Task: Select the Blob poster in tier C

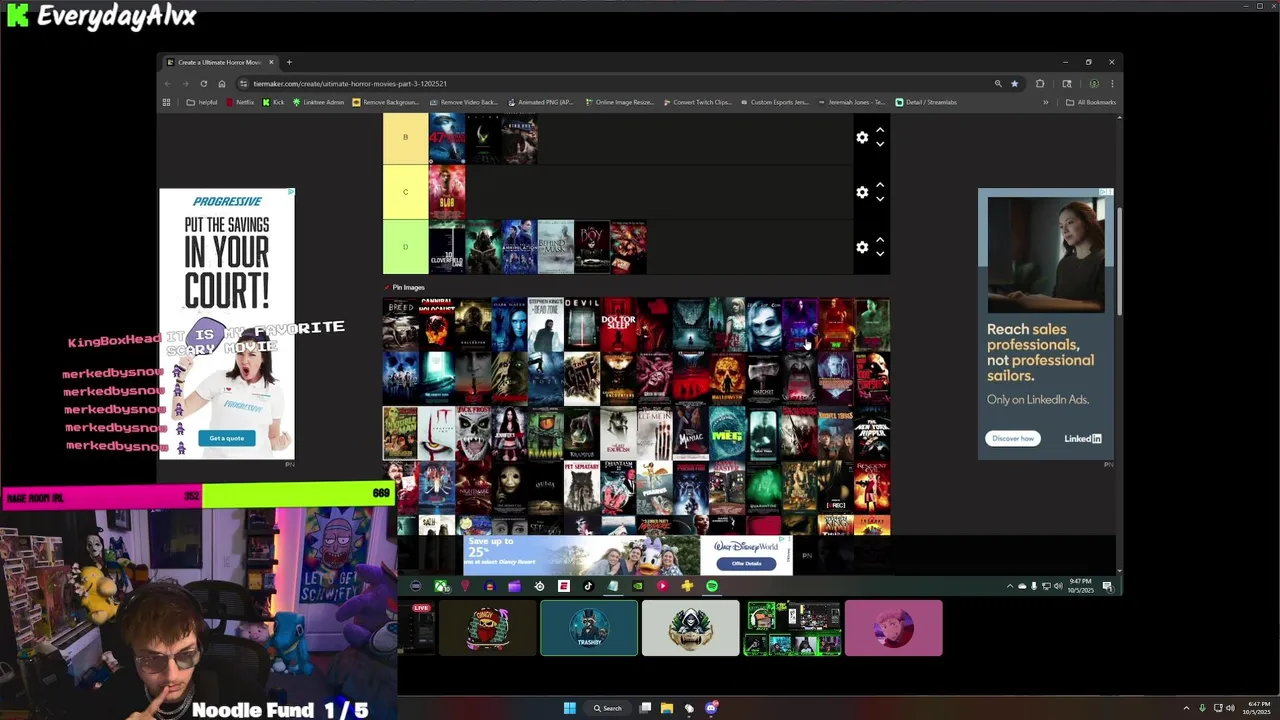Action: point(446,192)
